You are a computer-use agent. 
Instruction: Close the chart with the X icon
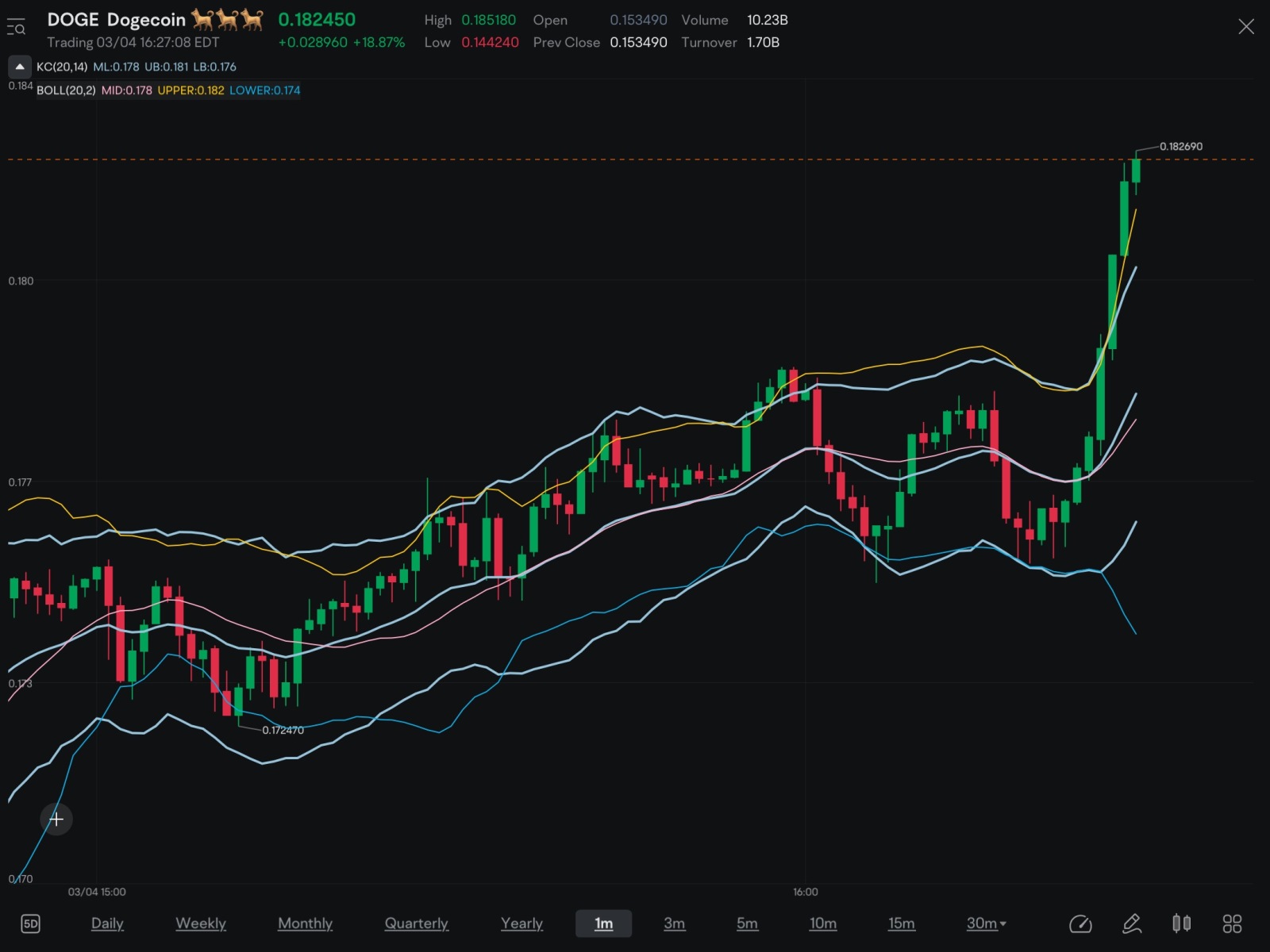(1246, 27)
